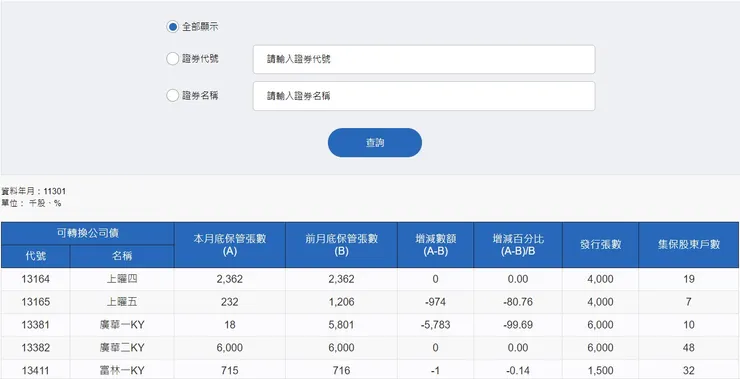The height and width of the screenshot is (379, 740).
Task: Click the 資料年月：11301 text
Action: pos(34,191)
